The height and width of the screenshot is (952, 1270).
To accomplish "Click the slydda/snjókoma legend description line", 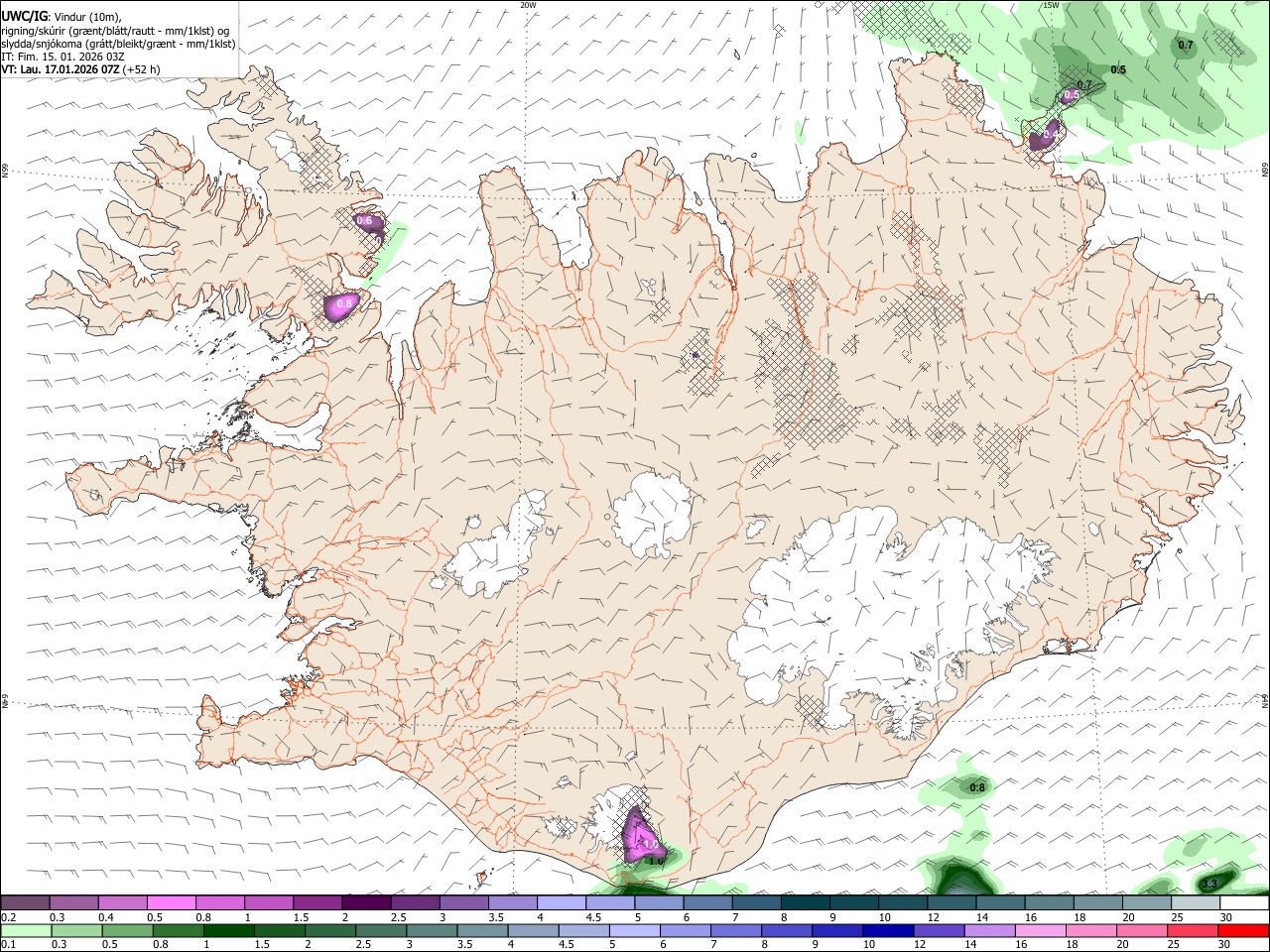I will [x=119, y=44].
